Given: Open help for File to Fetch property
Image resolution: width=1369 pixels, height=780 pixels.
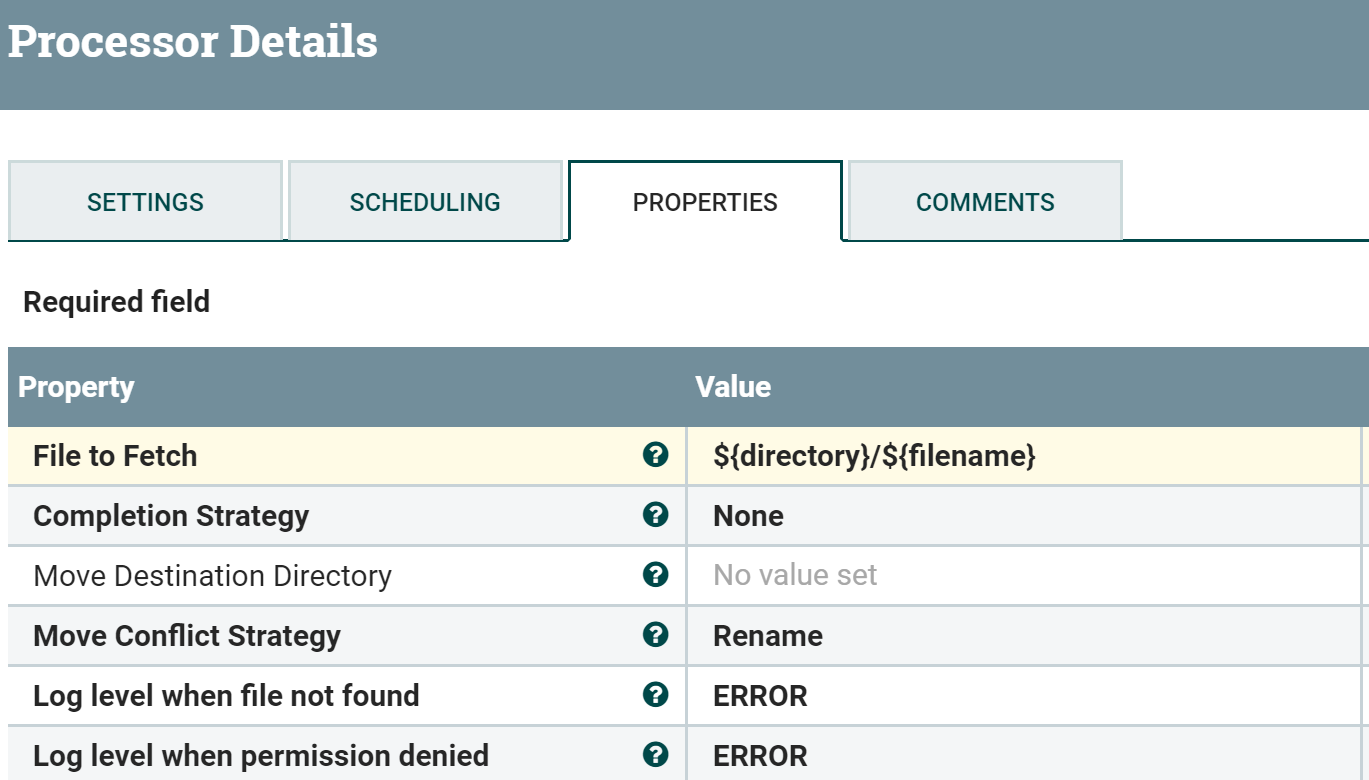Looking at the screenshot, I should [655, 456].
